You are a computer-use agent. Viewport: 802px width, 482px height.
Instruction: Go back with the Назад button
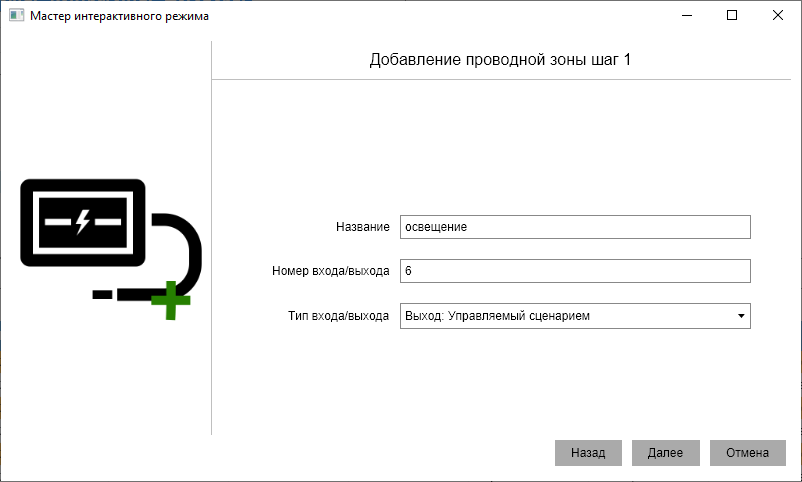[588, 453]
